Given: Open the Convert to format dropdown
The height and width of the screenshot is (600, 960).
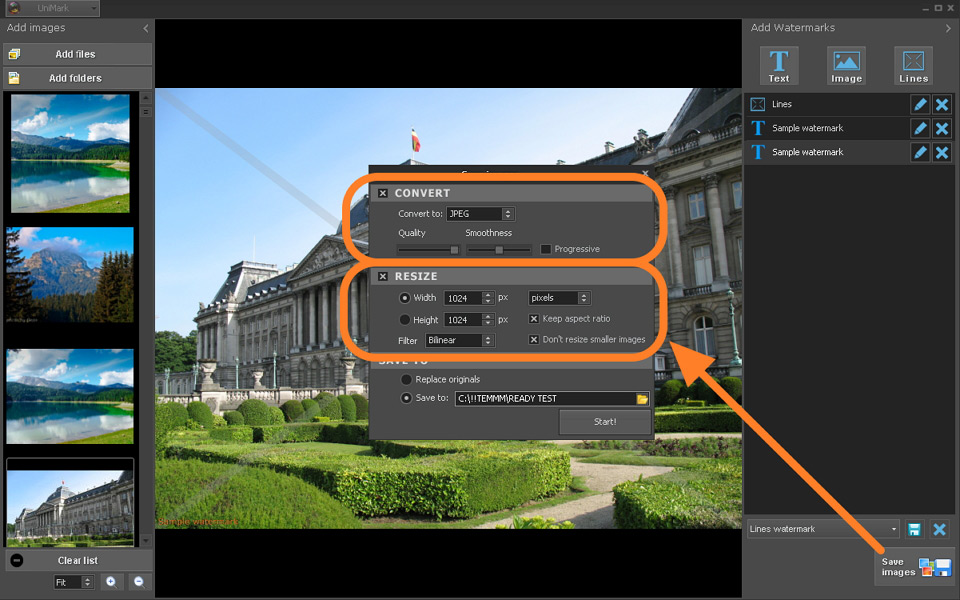Looking at the screenshot, I should tap(480, 214).
